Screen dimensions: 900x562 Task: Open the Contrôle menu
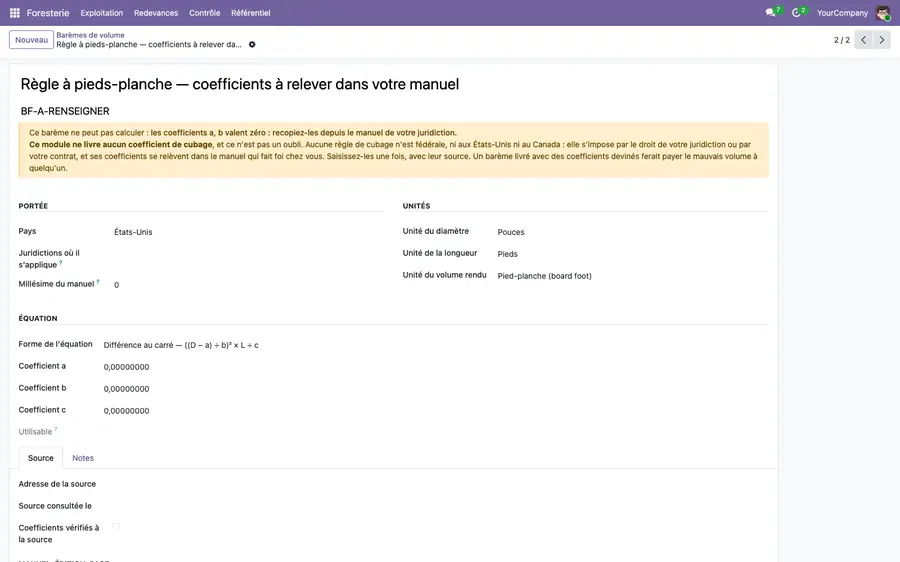(x=204, y=13)
